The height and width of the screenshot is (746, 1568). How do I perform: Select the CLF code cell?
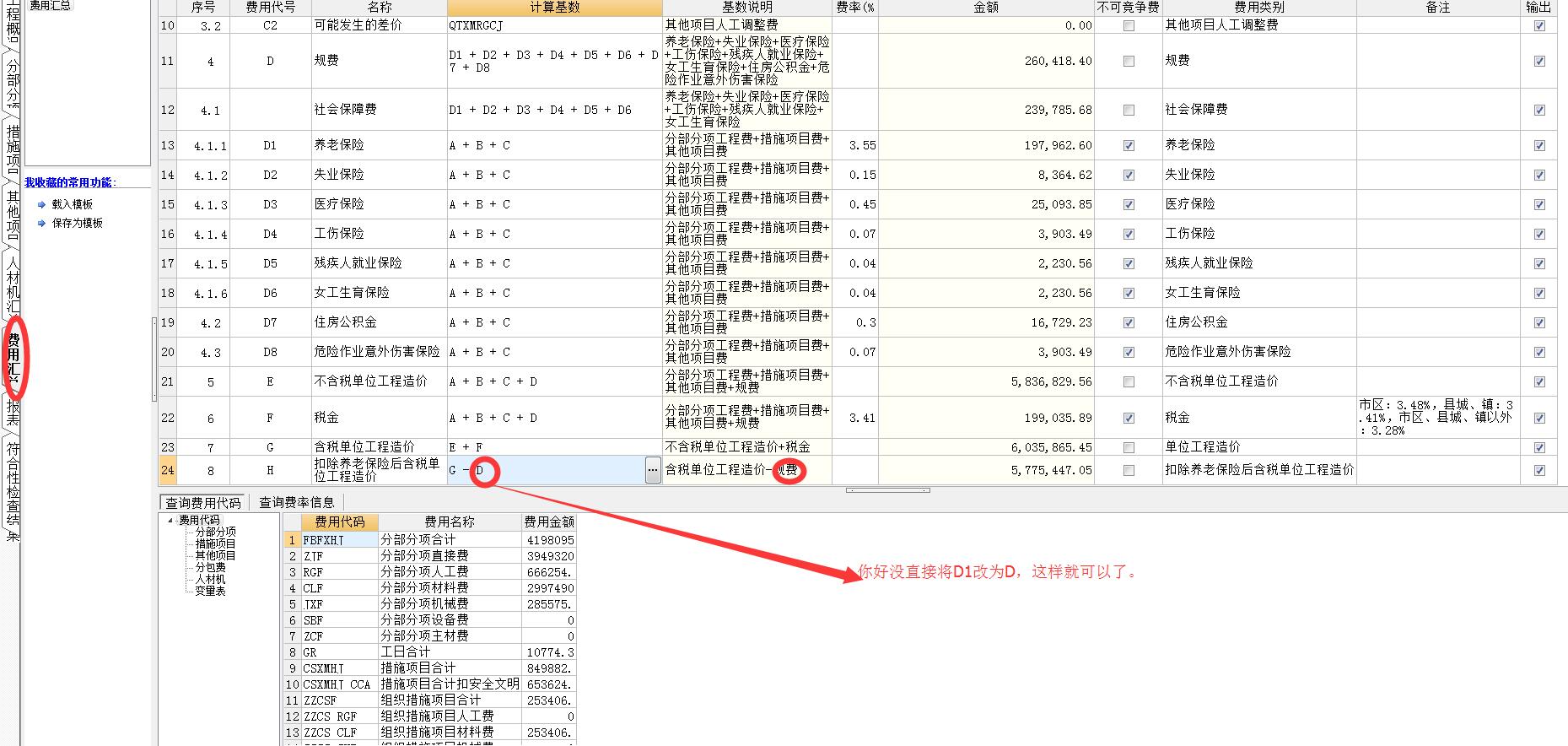tap(340, 588)
